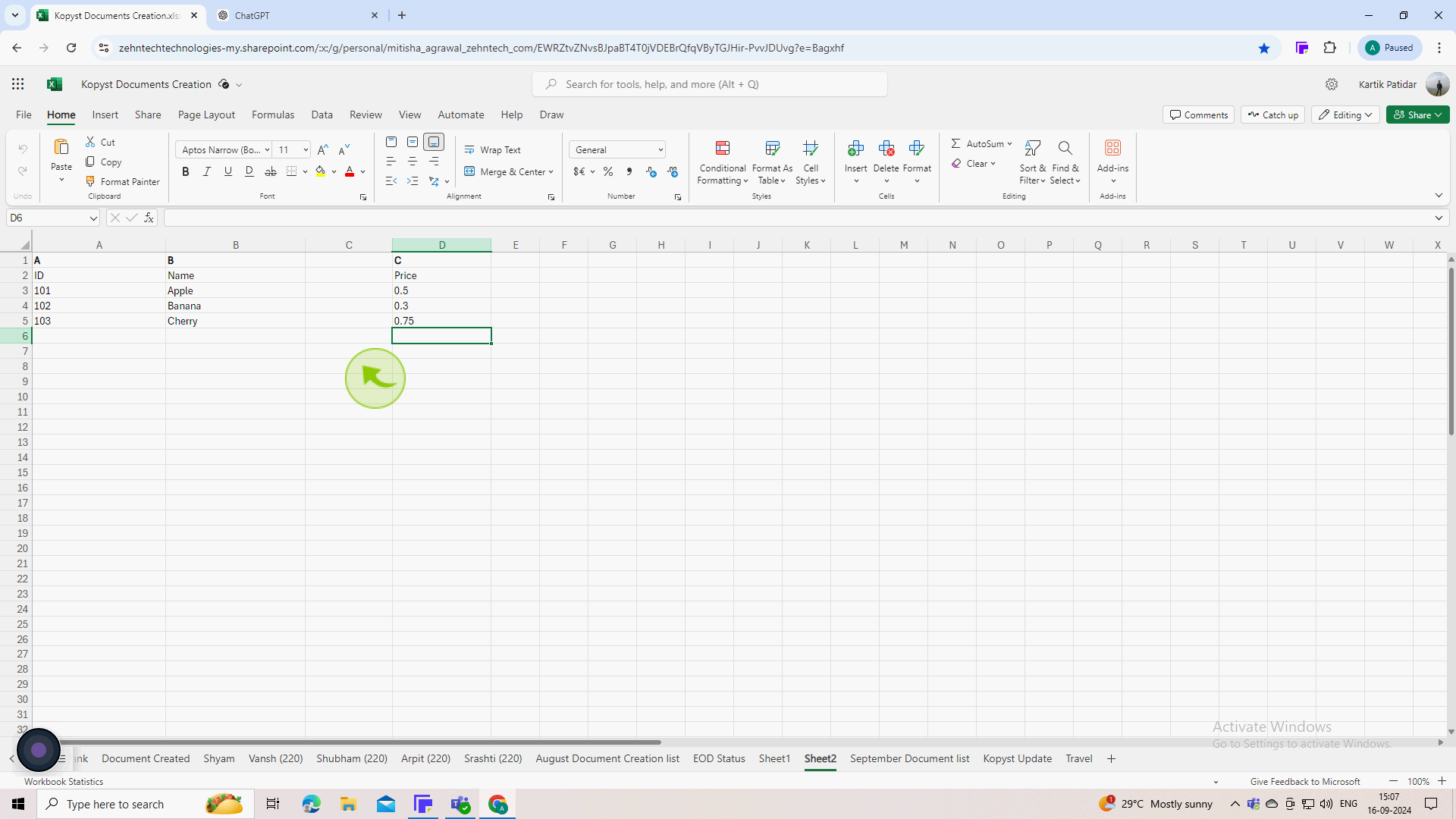Viewport: 1456px width, 819px height.
Task: Click on cell D6 input field
Action: [441, 336]
